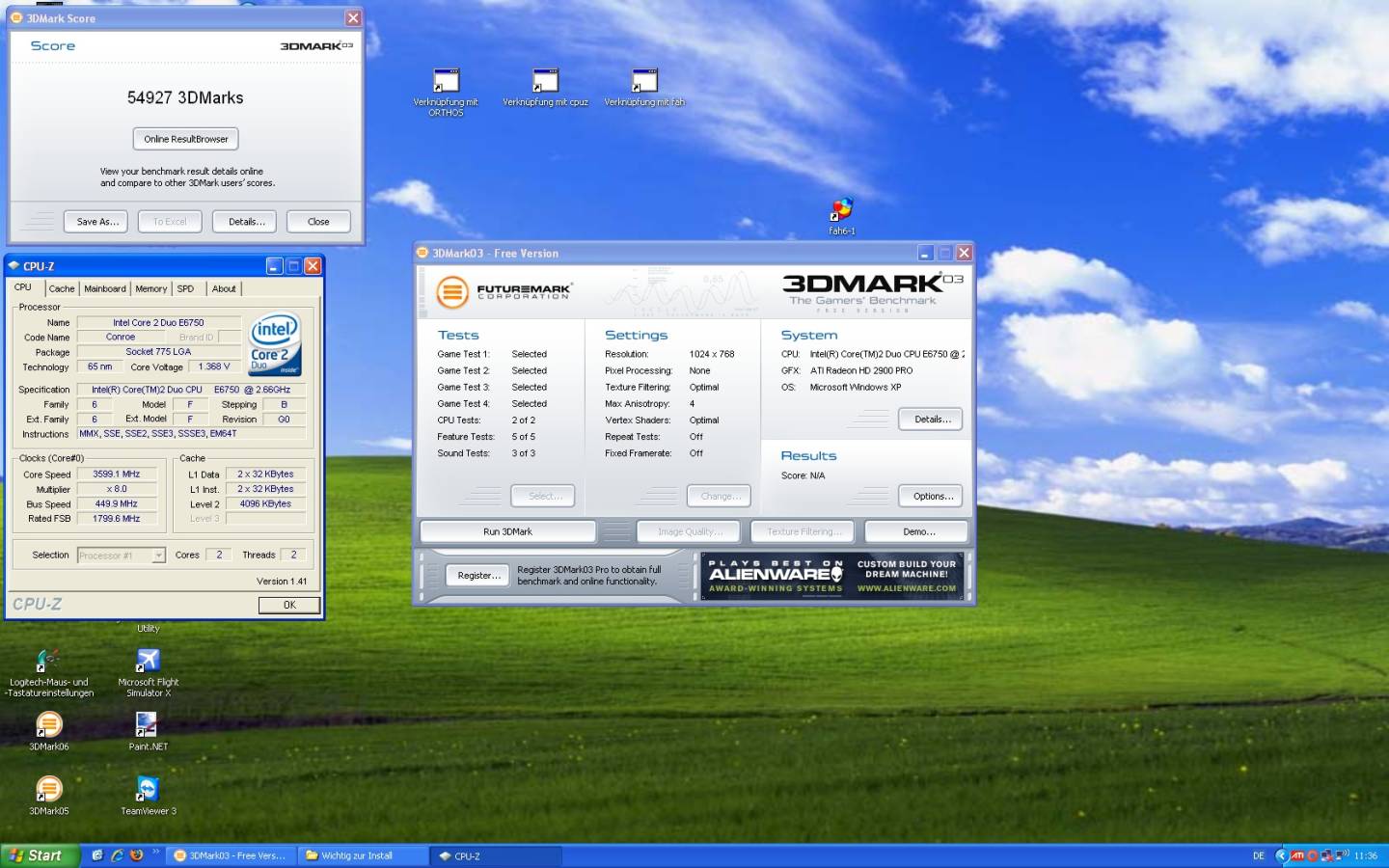Click the Demo… button
The height and width of the screenshot is (868, 1389).
[918, 531]
